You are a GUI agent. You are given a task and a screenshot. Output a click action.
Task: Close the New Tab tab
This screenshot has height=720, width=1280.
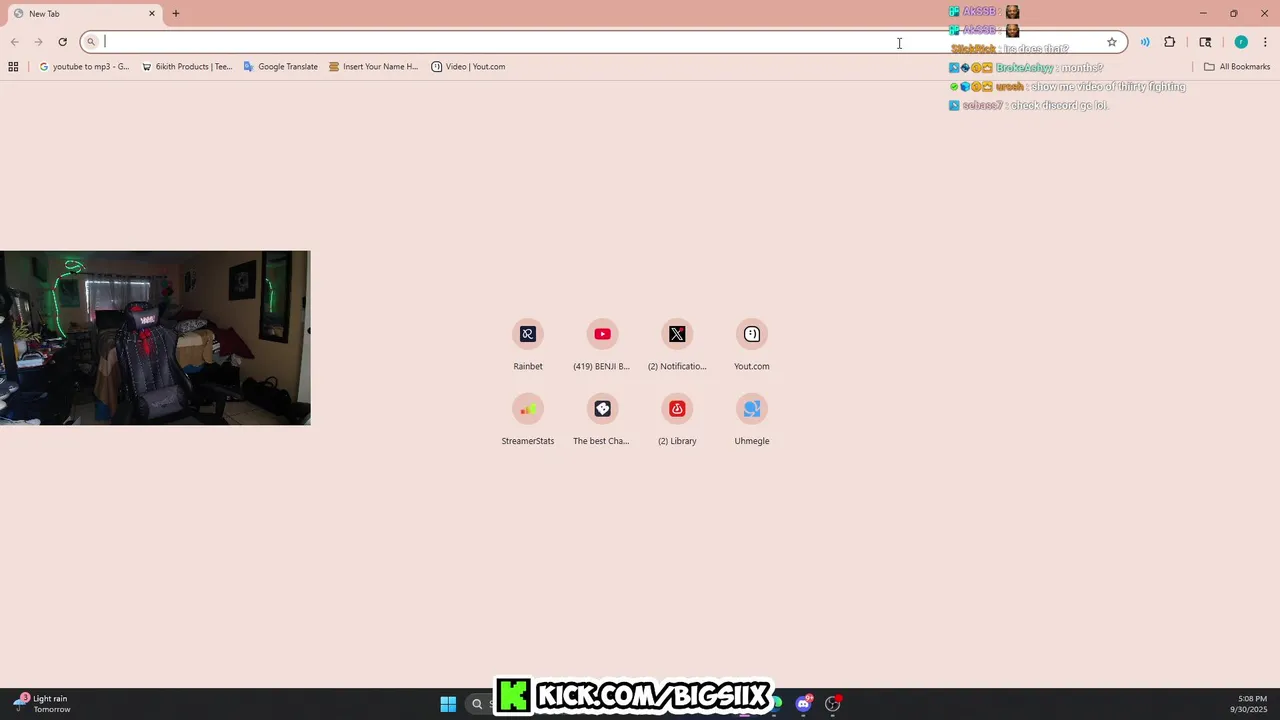[x=152, y=14]
